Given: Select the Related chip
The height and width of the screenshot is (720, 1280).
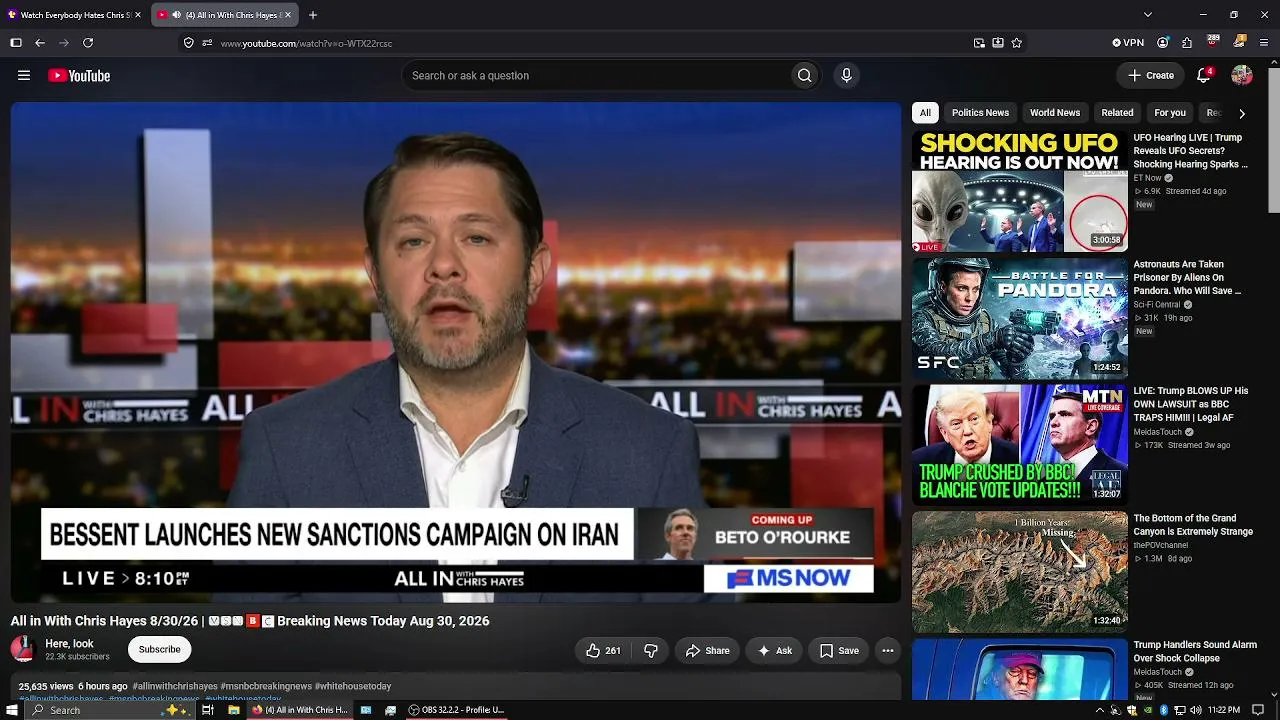Looking at the screenshot, I should pyautogui.click(x=1117, y=113).
